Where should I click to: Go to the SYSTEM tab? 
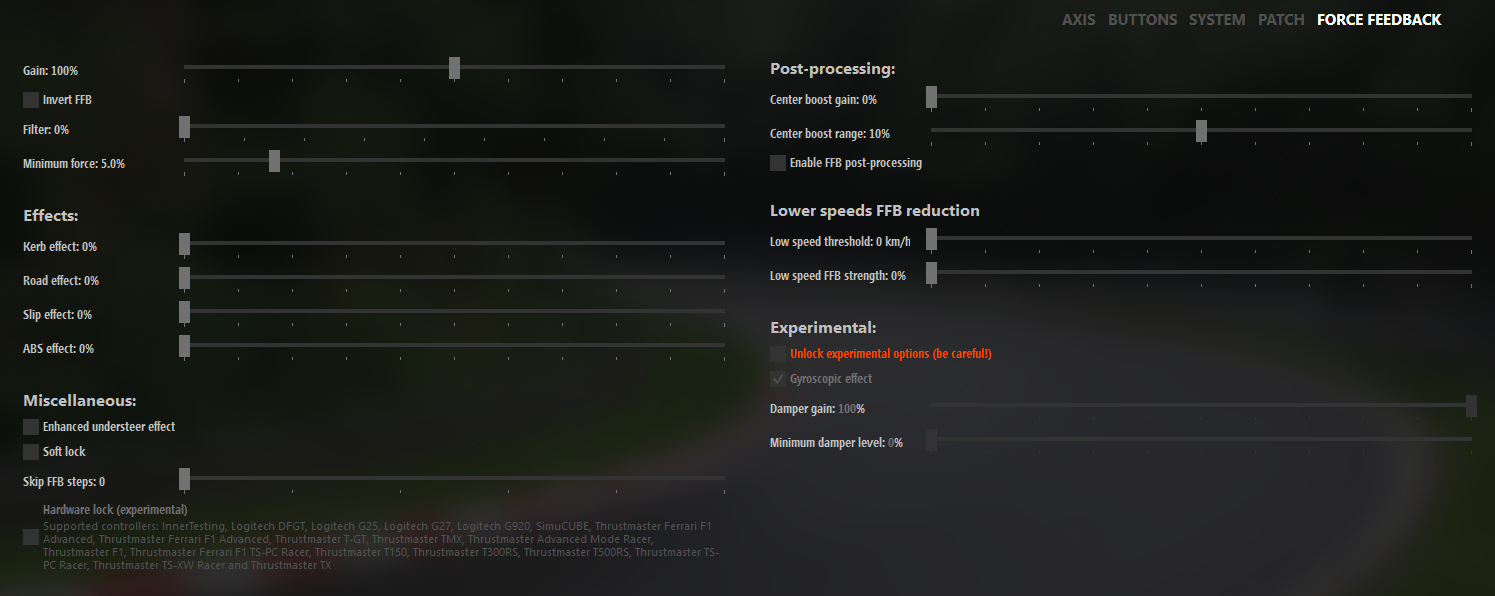[x=1217, y=19]
